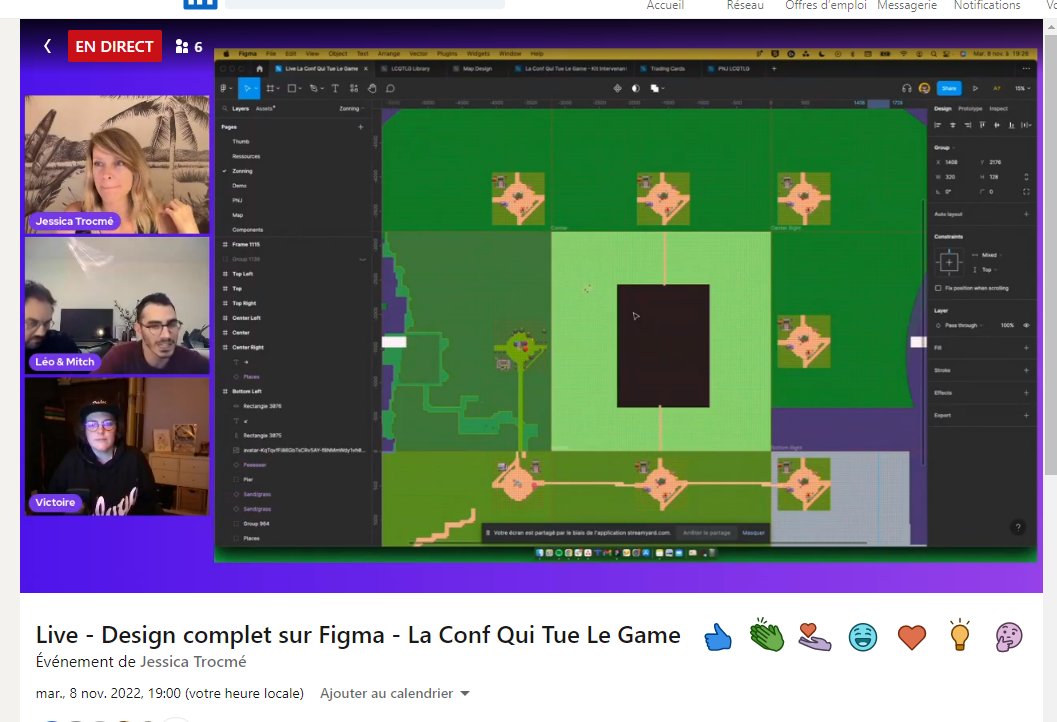Switch to the Prototype tab

(x=970, y=109)
